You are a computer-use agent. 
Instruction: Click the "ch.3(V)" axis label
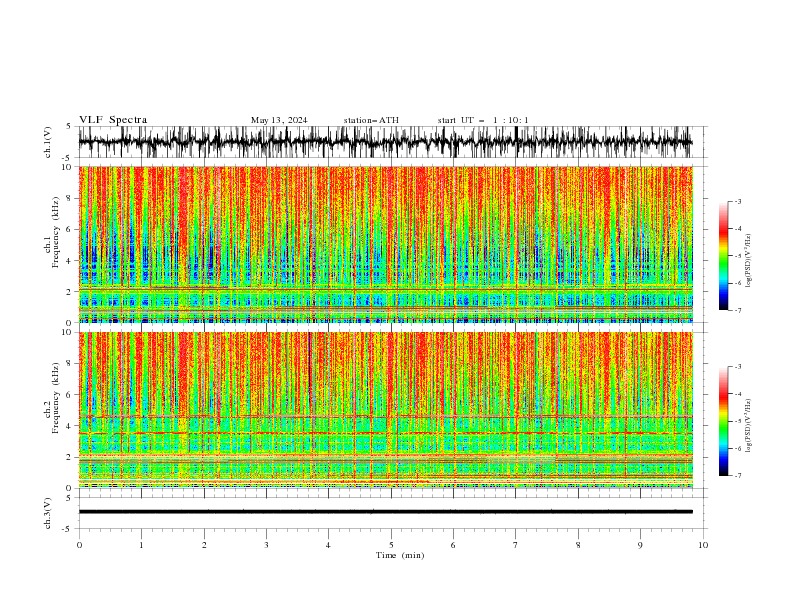pos(48,513)
